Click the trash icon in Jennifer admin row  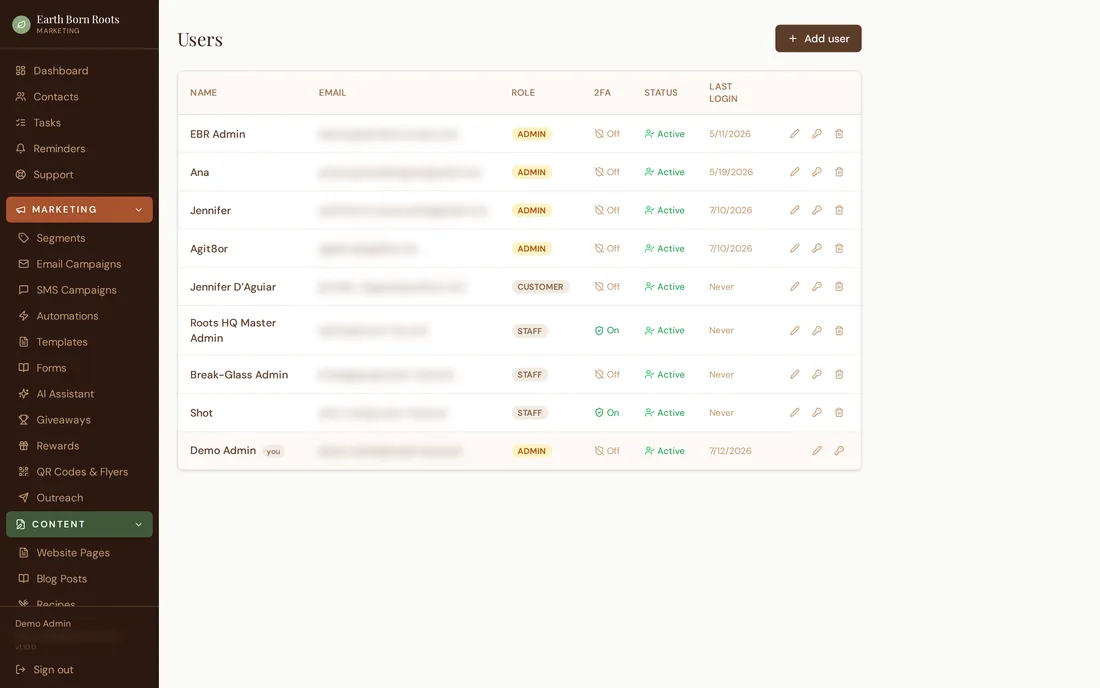pyautogui.click(x=839, y=210)
